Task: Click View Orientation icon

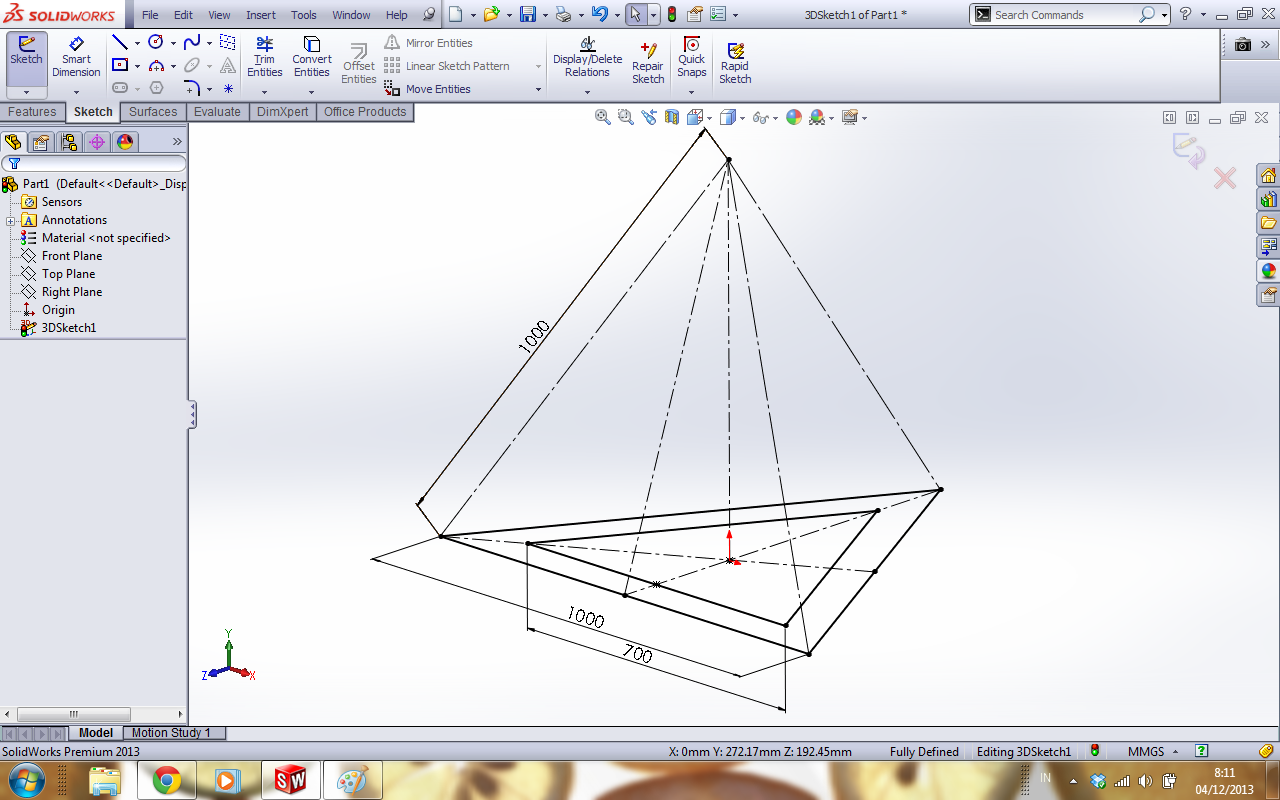Action: [x=696, y=117]
